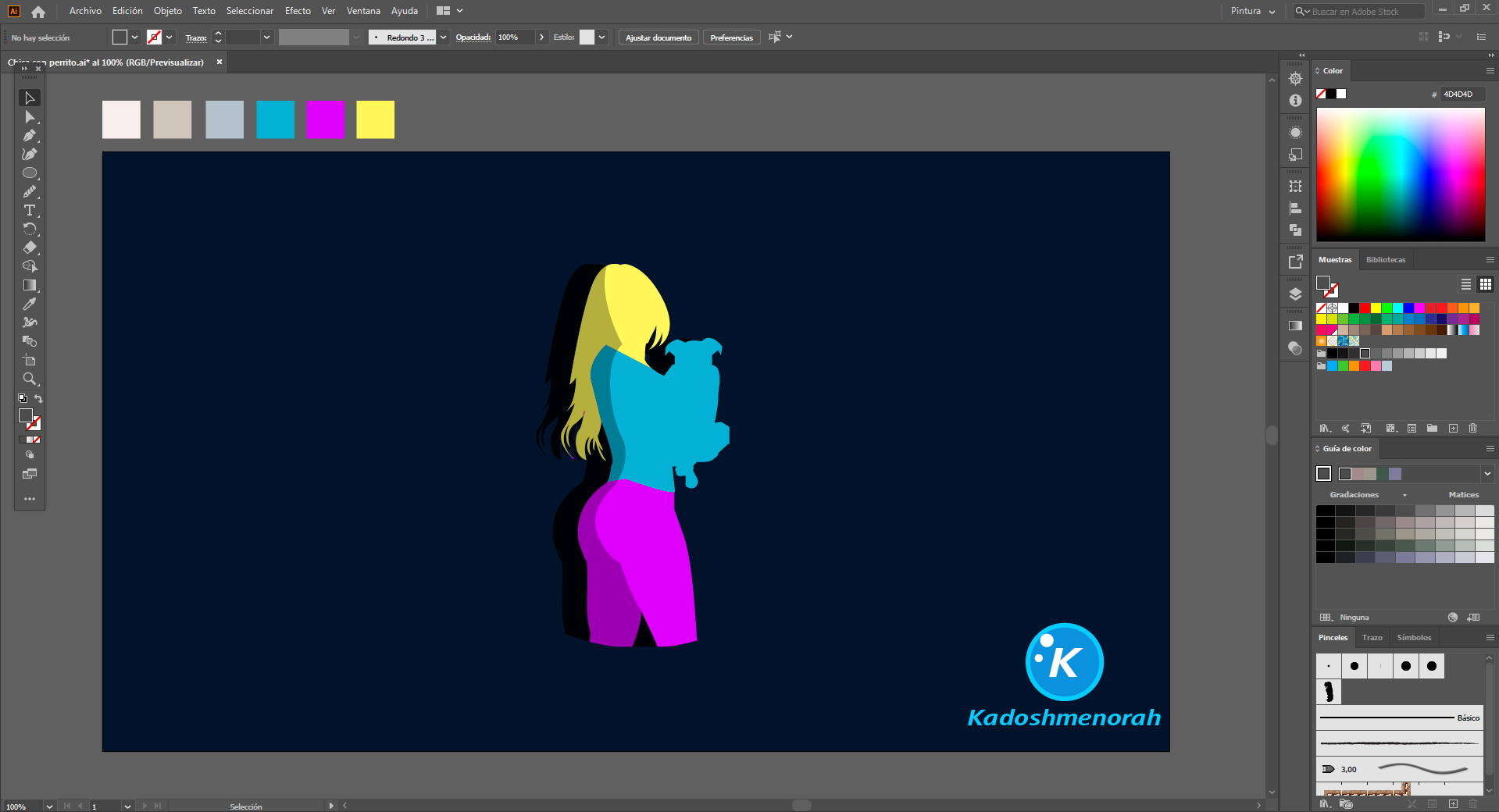Open harmony rules dropdown in Guía de color
This screenshot has height=812, width=1499.
pyautogui.click(x=1487, y=474)
